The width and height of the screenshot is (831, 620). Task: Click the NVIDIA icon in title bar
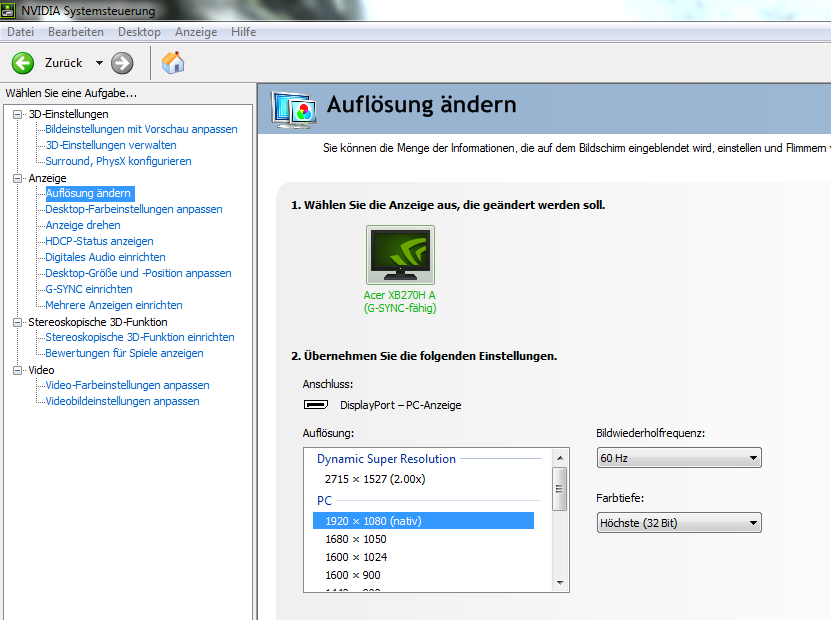8,10
